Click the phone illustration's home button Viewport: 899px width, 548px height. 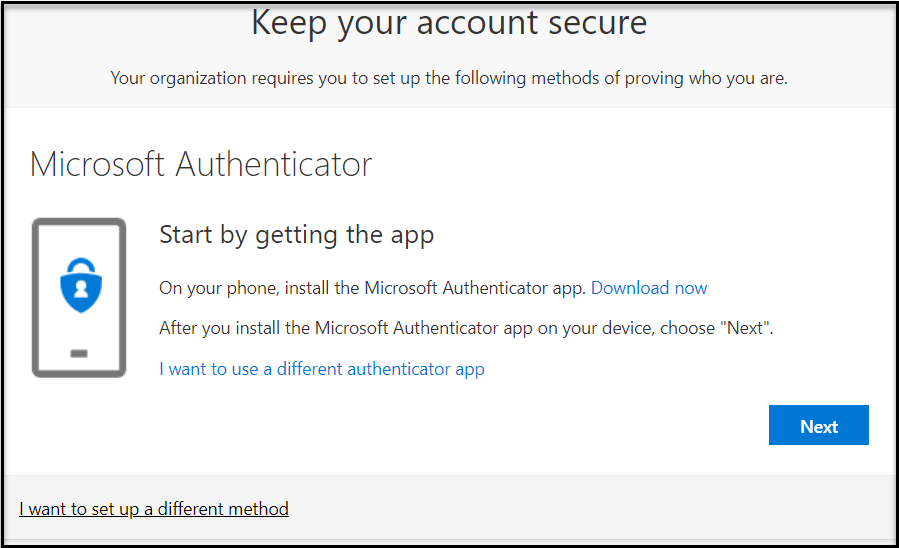(79, 353)
